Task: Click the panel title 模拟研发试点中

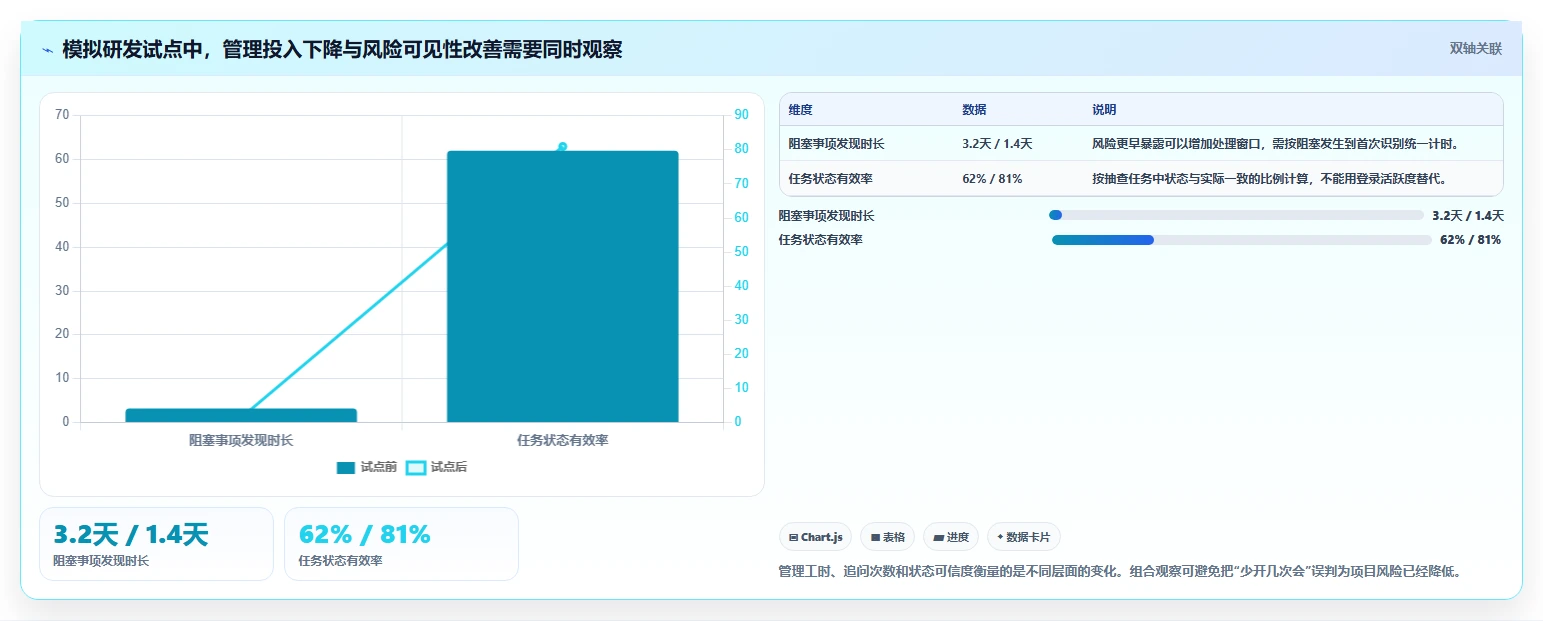Action: pos(342,49)
